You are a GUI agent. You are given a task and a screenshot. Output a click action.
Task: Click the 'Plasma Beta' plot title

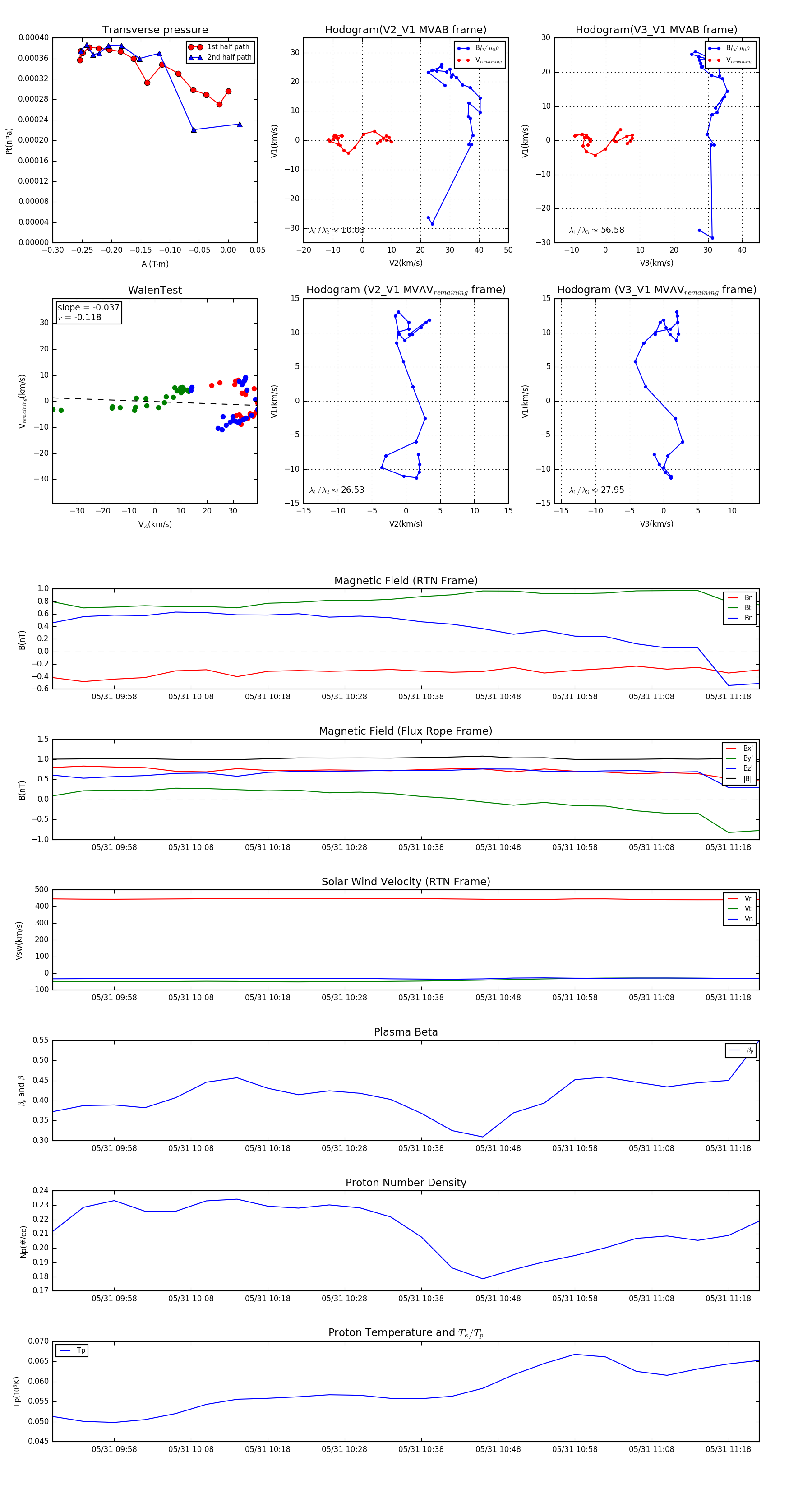[406, 1032]
